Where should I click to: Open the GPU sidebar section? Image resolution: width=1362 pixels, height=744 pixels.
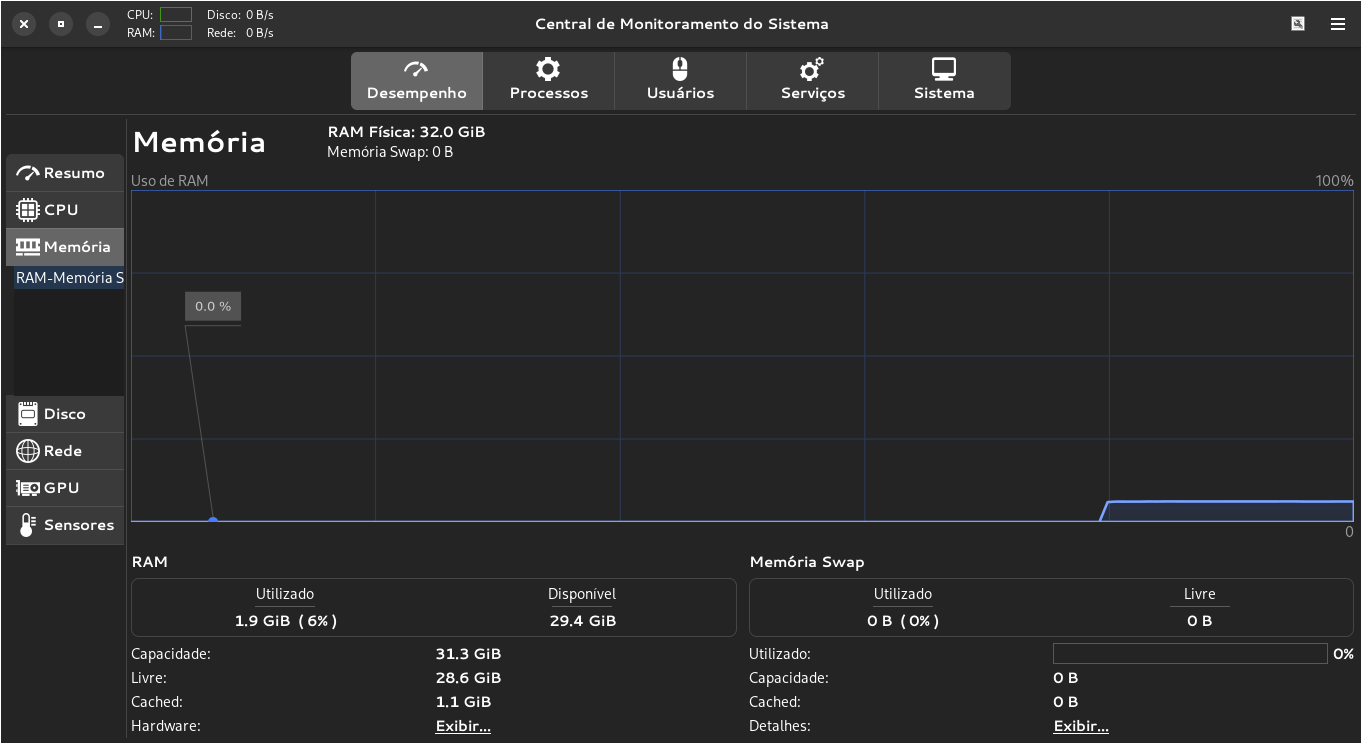pos(64,488)
